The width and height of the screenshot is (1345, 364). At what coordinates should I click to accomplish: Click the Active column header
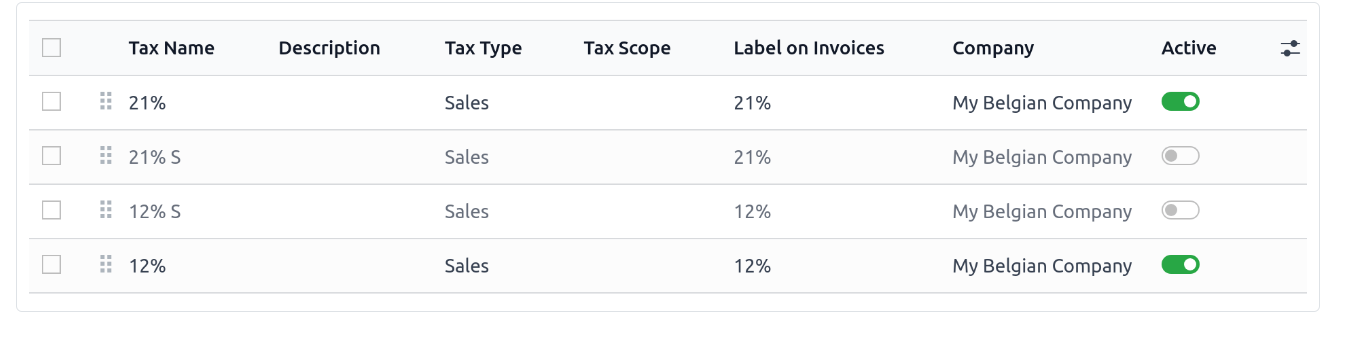coord(1189,48)
